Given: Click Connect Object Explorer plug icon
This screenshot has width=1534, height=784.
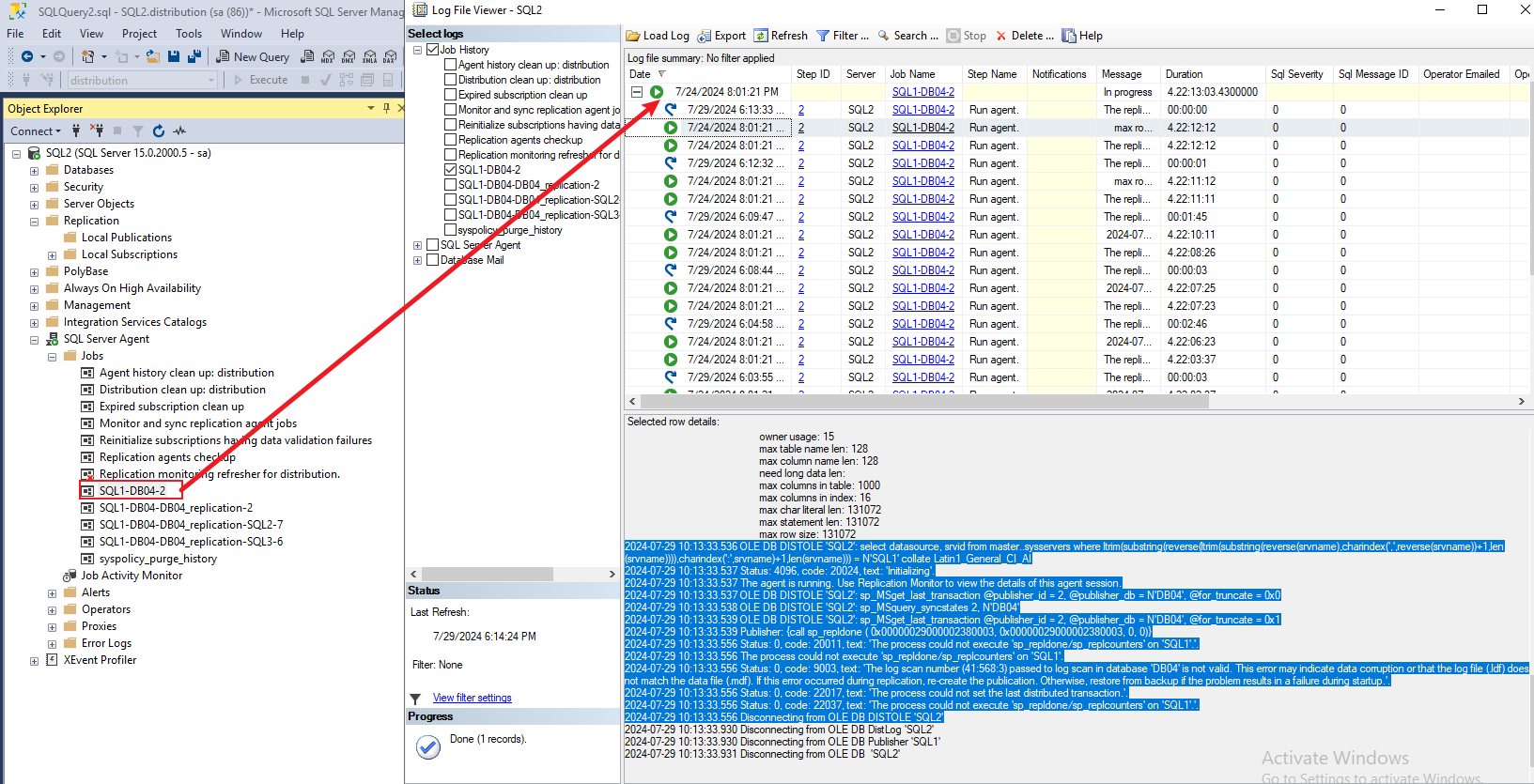Looking at the screenshot, I should (76, 131).
